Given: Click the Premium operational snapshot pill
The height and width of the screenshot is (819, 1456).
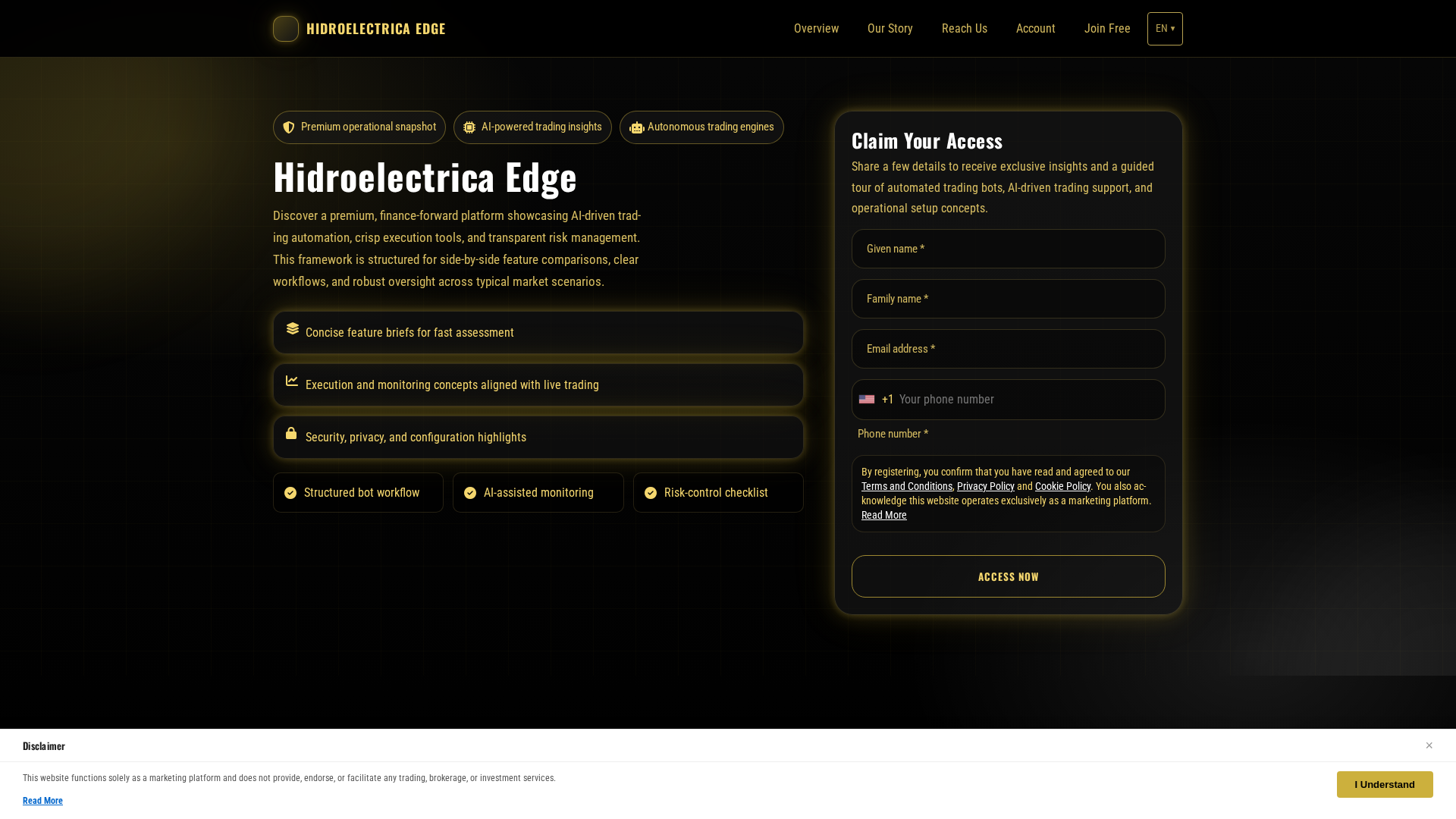Looking at the screenshot, I should point(359,127).
